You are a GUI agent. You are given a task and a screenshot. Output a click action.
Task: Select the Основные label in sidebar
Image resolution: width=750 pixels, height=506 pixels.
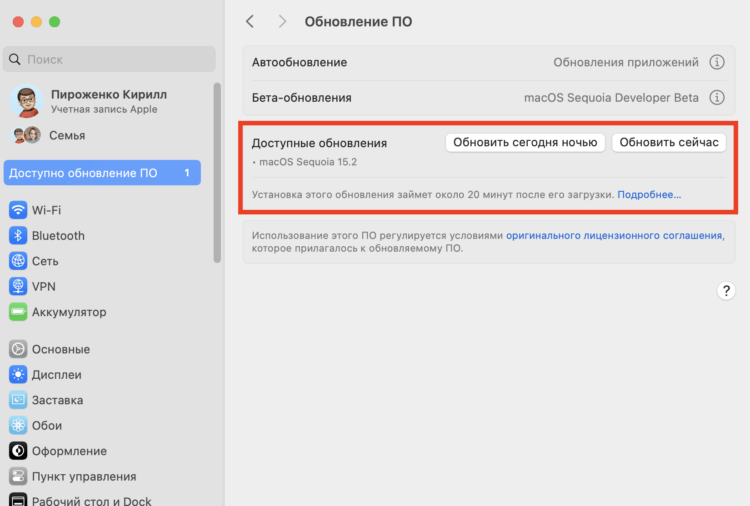point(61,350)
